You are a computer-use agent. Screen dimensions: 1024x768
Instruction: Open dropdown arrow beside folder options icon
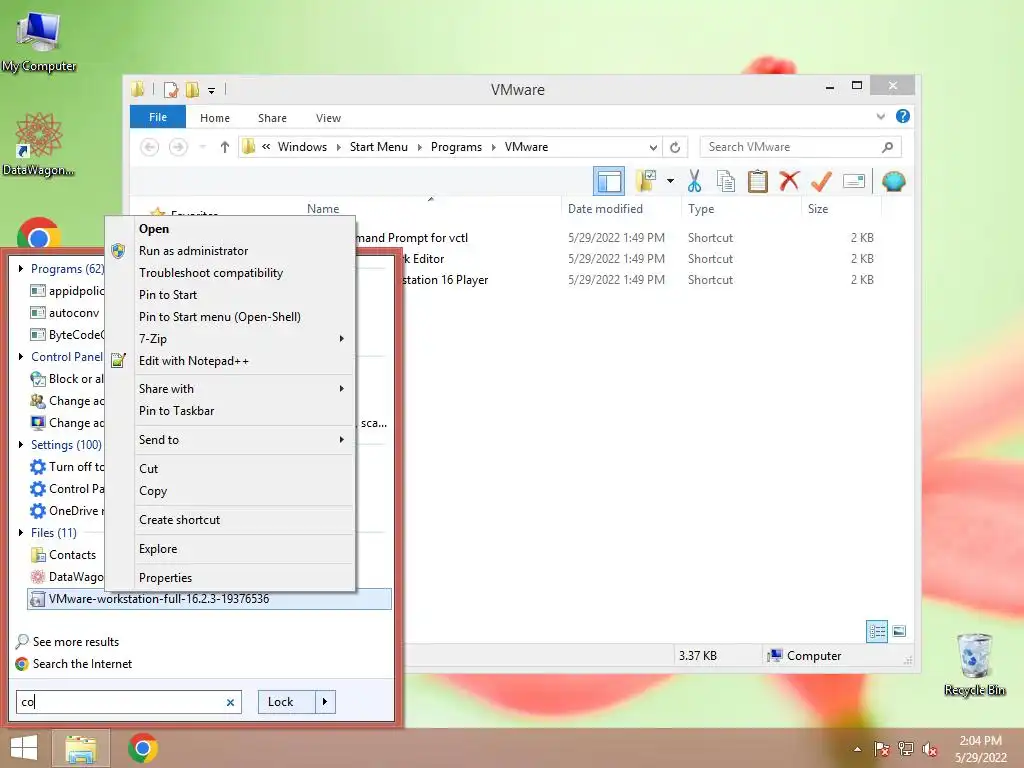coord(671,181)
